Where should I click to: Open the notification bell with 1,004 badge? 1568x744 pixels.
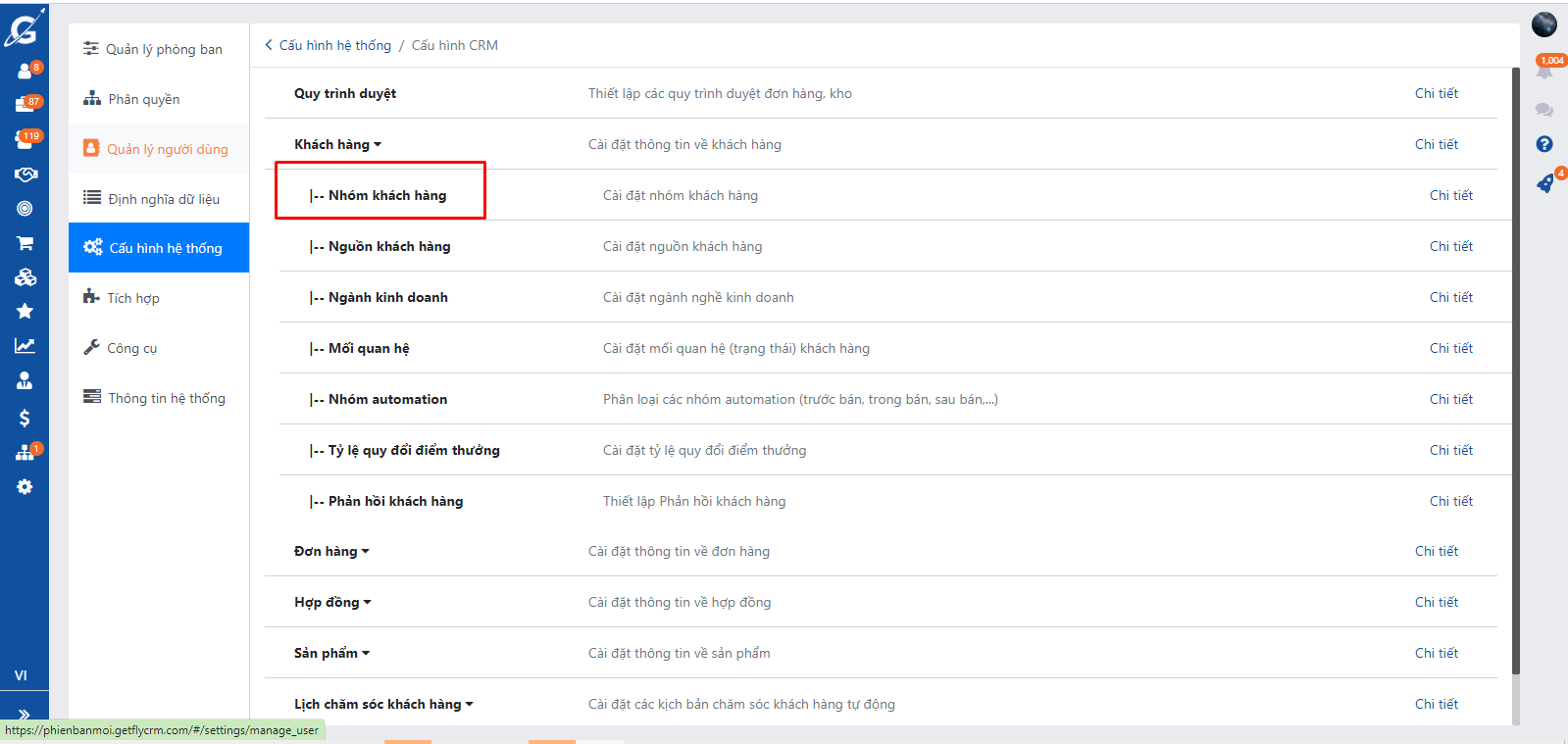(1544, 71)
